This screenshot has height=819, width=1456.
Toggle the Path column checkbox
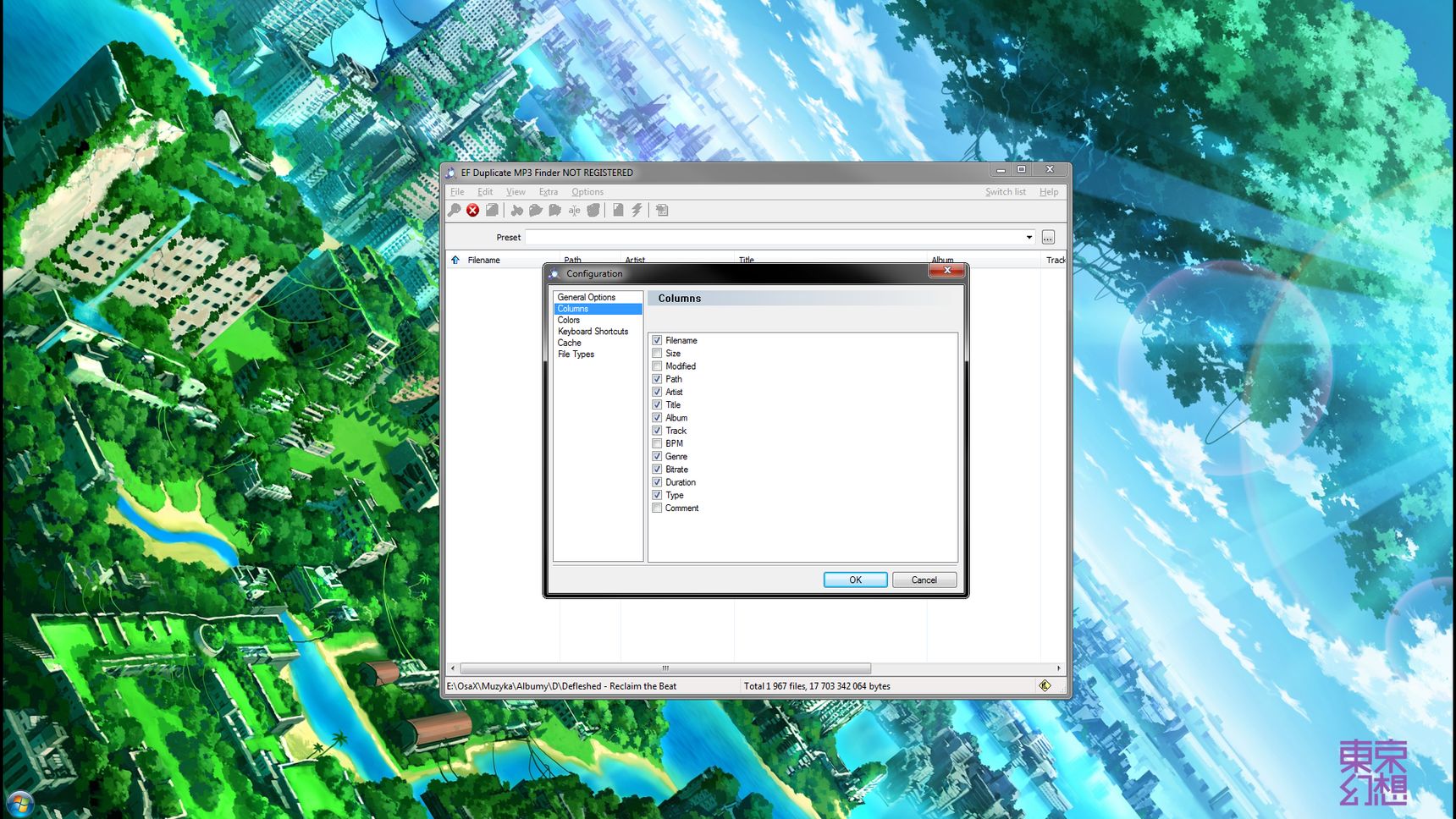pos(657,379)
